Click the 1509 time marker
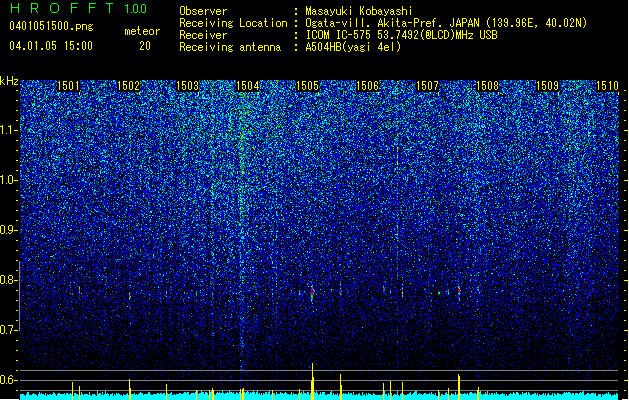The height and width of the screenshot is (400, 629). [547, 86]
